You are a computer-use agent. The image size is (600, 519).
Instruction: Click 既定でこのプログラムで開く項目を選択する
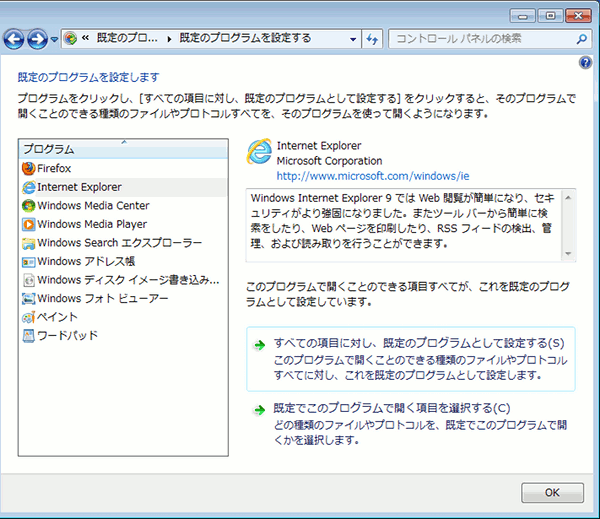[x=391, y=408]
